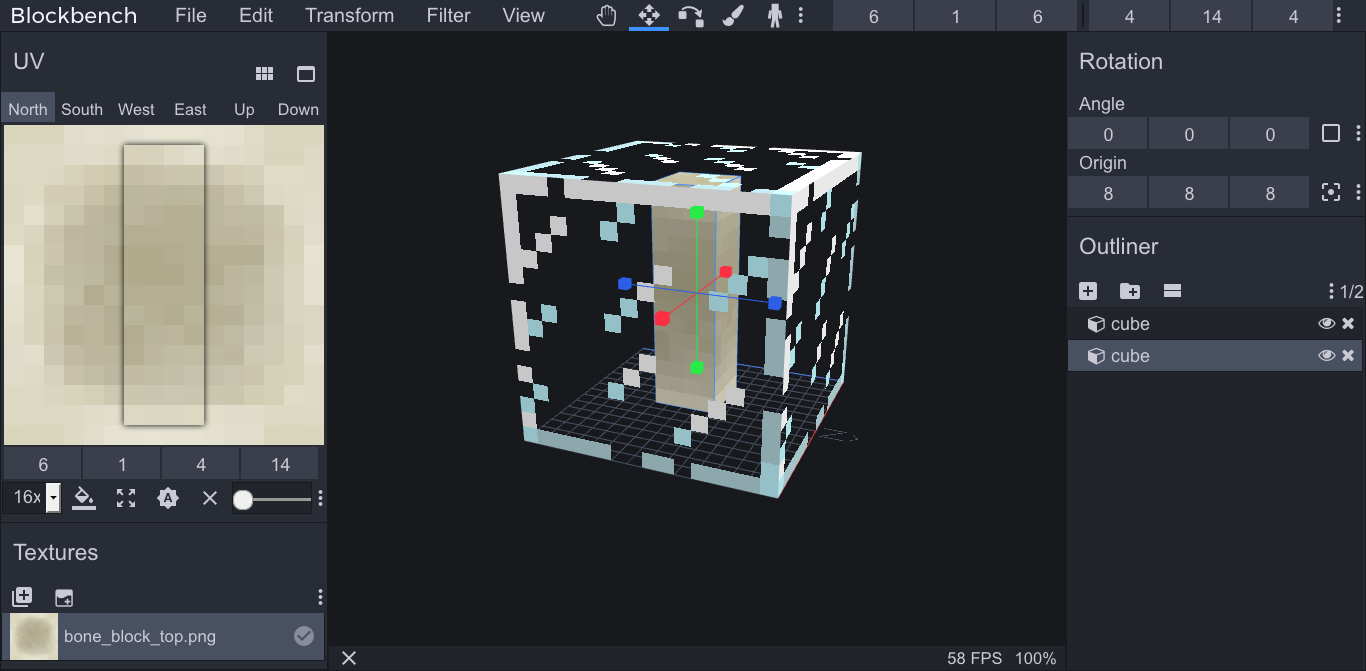1366x671 pixels.
Task: Activate the Paint Brush tool
Action: 733,15
